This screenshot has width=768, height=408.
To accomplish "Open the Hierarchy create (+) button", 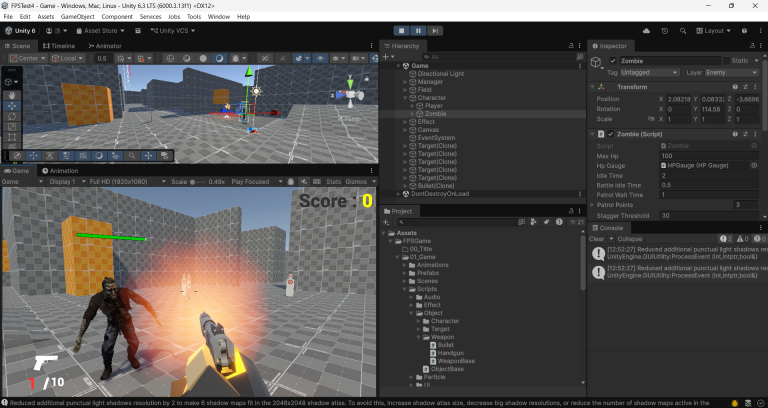I will (x=388, y=57).
